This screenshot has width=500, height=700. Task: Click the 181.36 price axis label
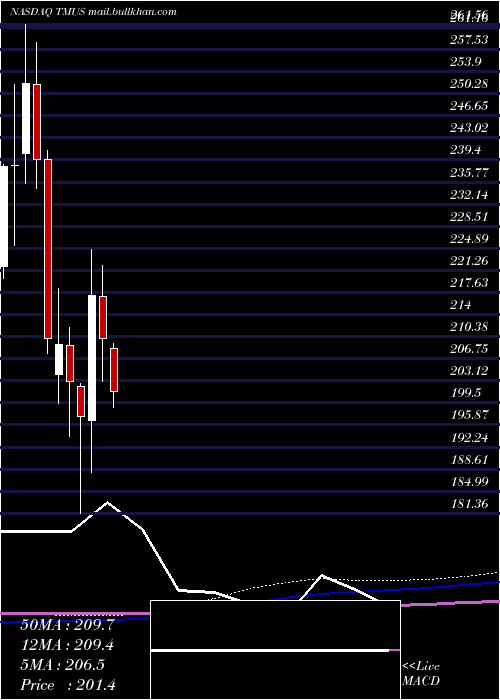[469, 504]
